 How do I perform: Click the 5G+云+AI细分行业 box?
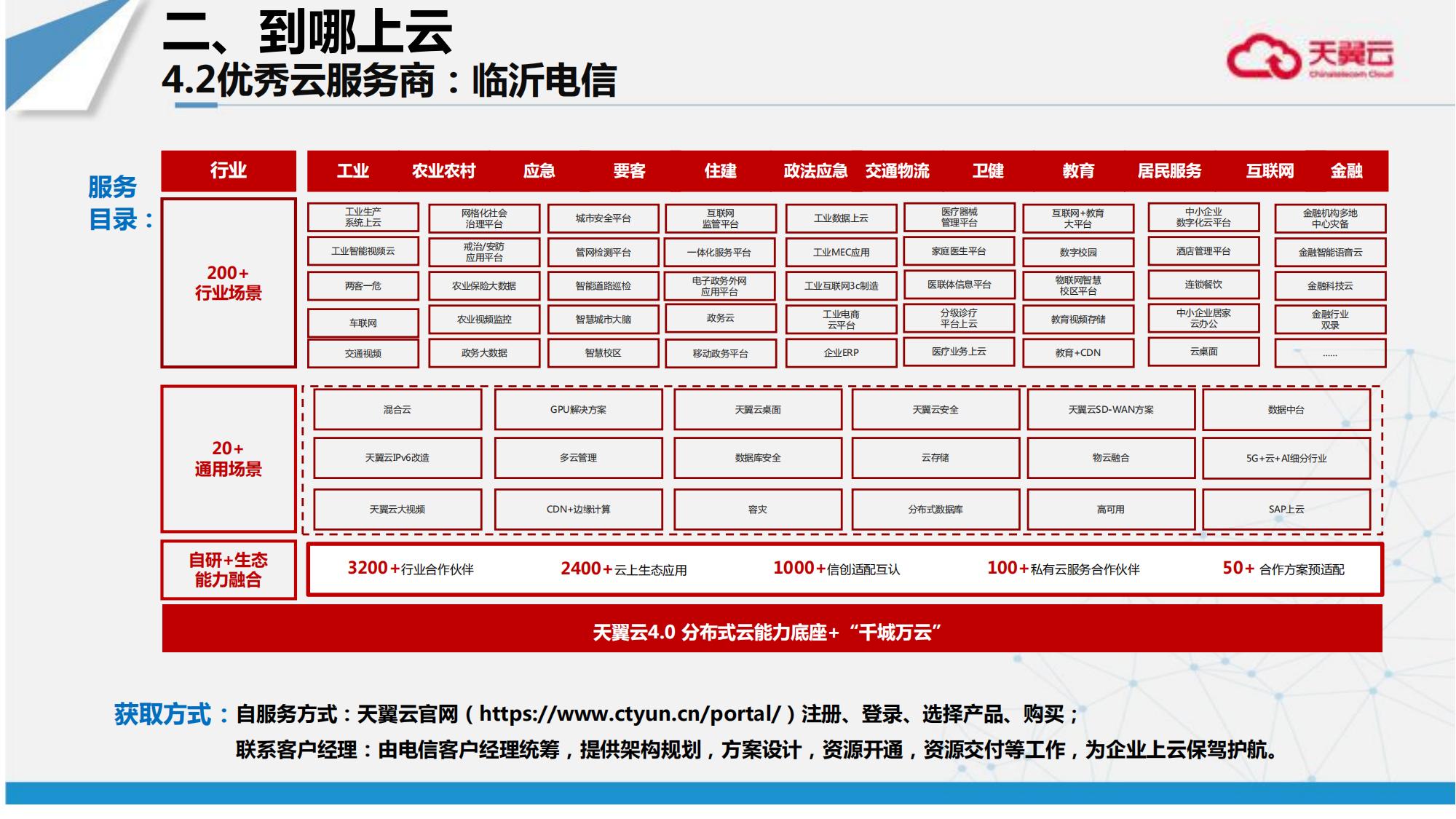pos(1286,459)
